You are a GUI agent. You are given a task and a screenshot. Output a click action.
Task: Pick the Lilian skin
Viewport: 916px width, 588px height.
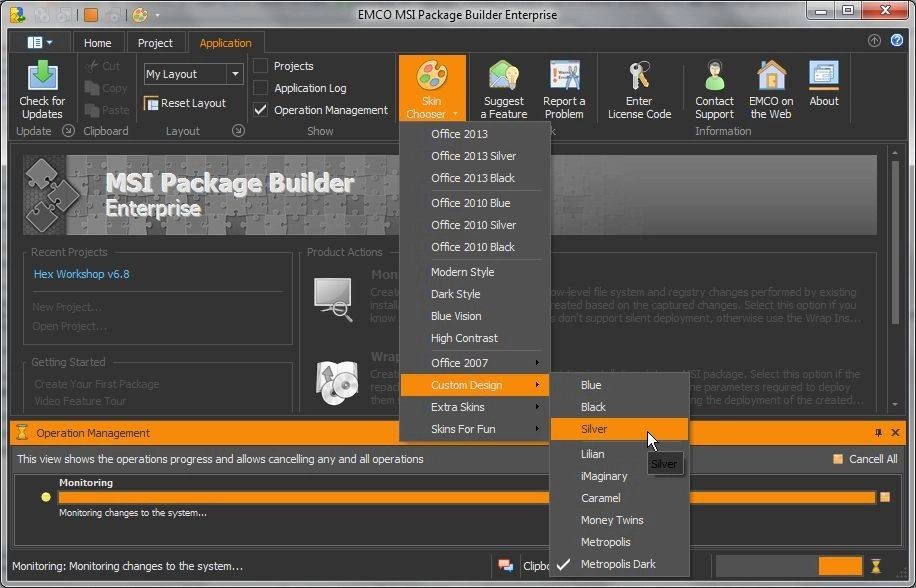pyautogui.click(x=619, y=454)
